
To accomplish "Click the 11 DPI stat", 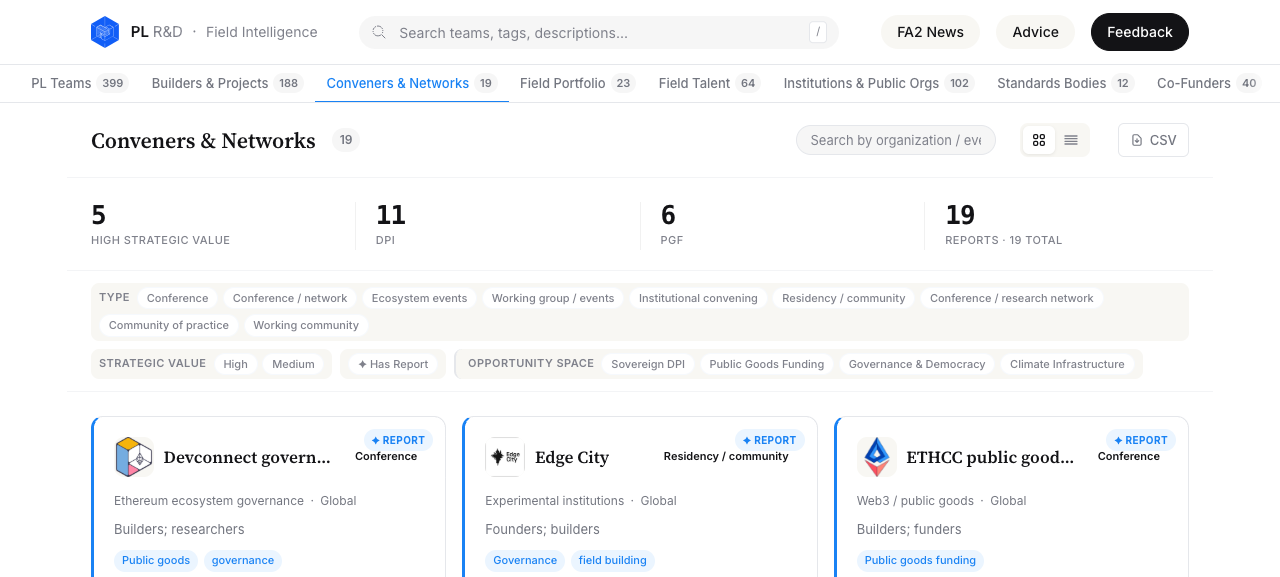I will coord(391,224).
